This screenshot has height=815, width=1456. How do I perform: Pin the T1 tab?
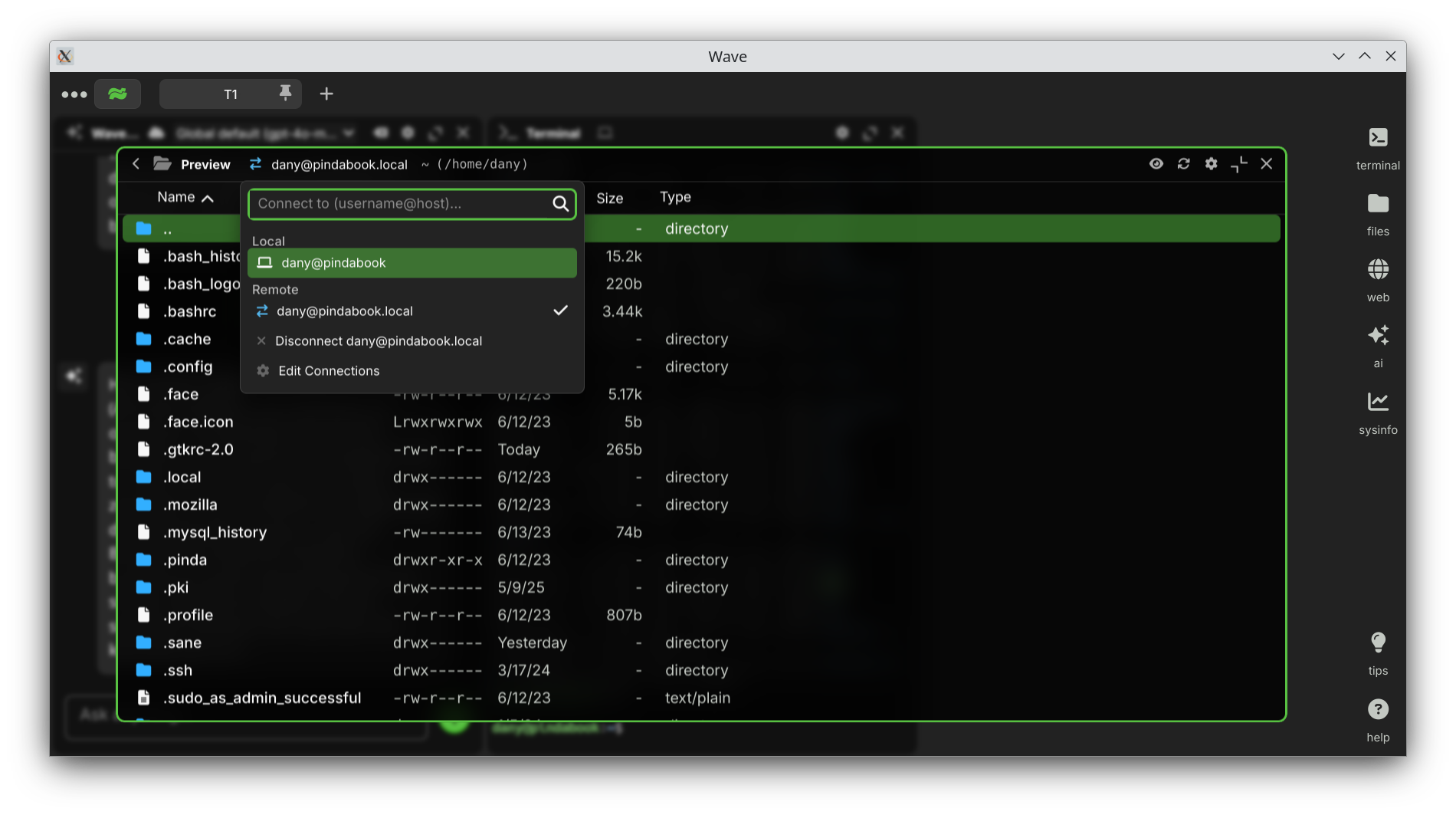pos(285,94)
